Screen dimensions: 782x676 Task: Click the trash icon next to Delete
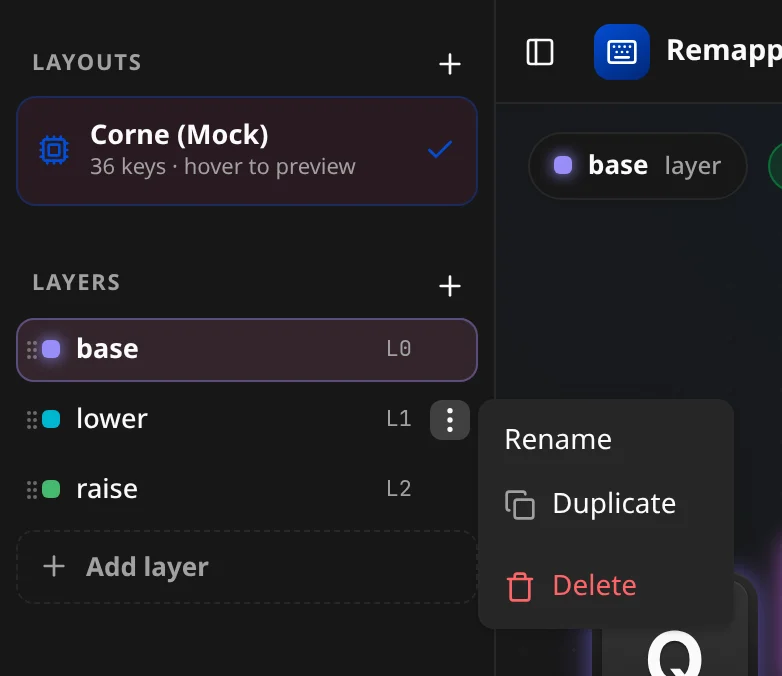pyautogui.click(x=520, y=587)
